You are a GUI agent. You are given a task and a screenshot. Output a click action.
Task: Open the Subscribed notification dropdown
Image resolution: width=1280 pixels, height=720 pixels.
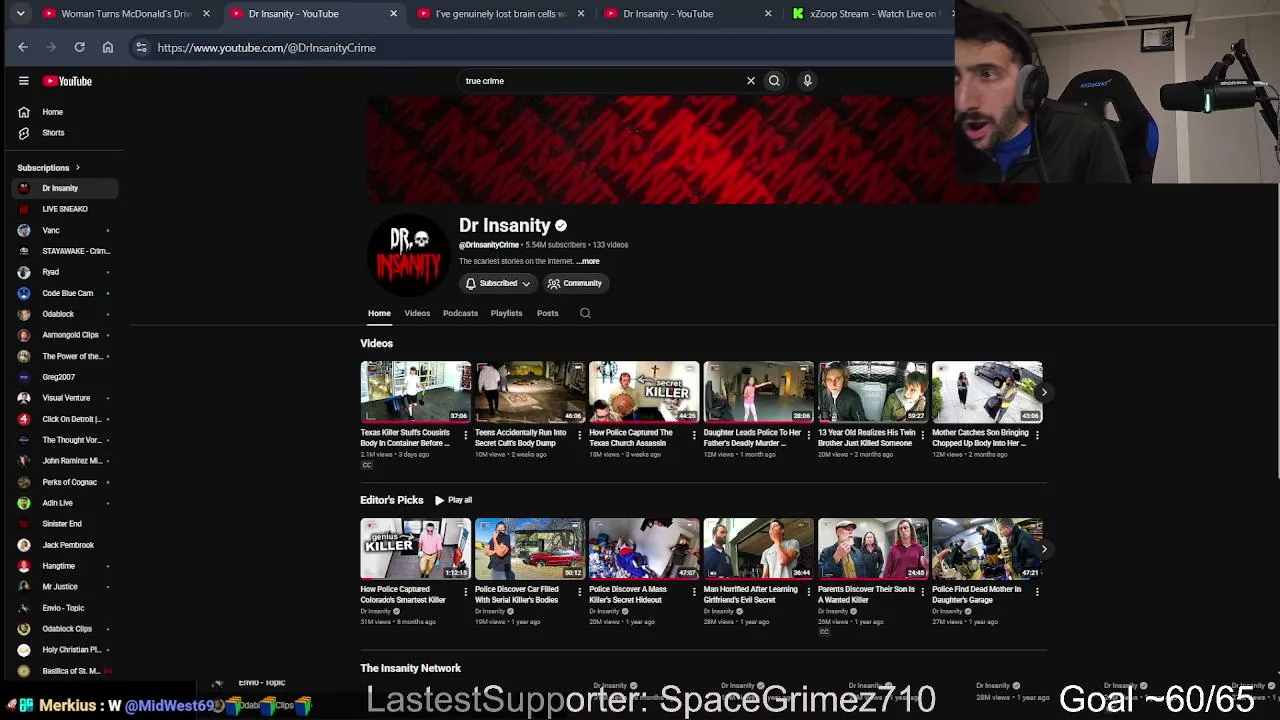point(497,283)
